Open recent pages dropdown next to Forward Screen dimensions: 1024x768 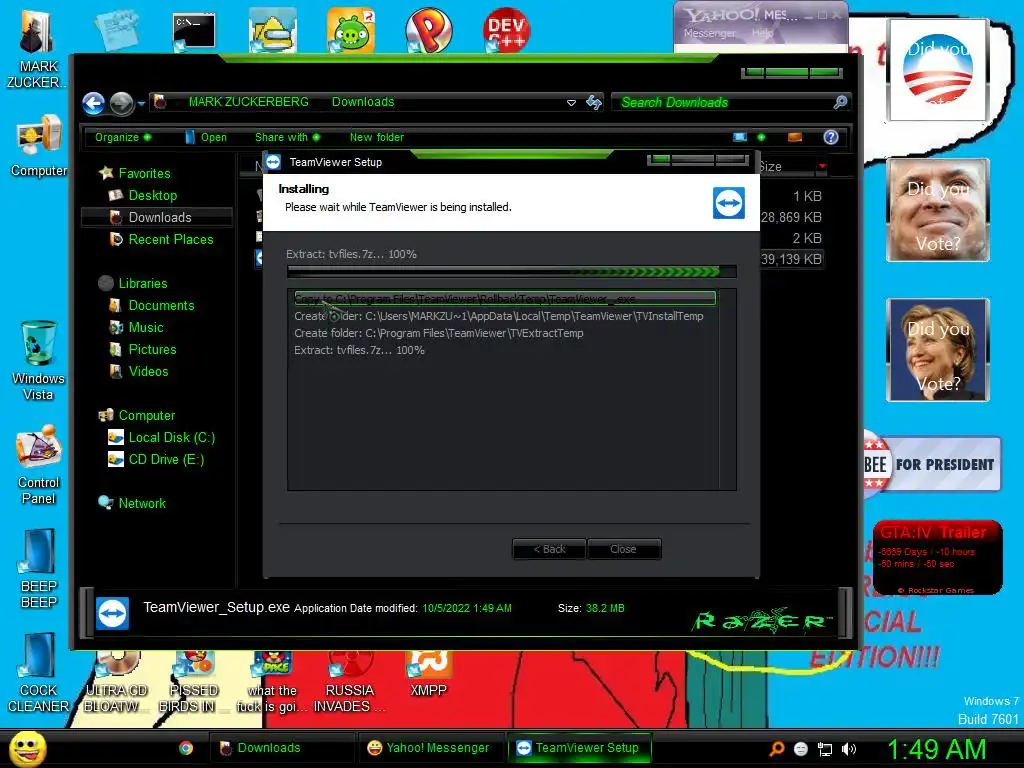(141, 103)
